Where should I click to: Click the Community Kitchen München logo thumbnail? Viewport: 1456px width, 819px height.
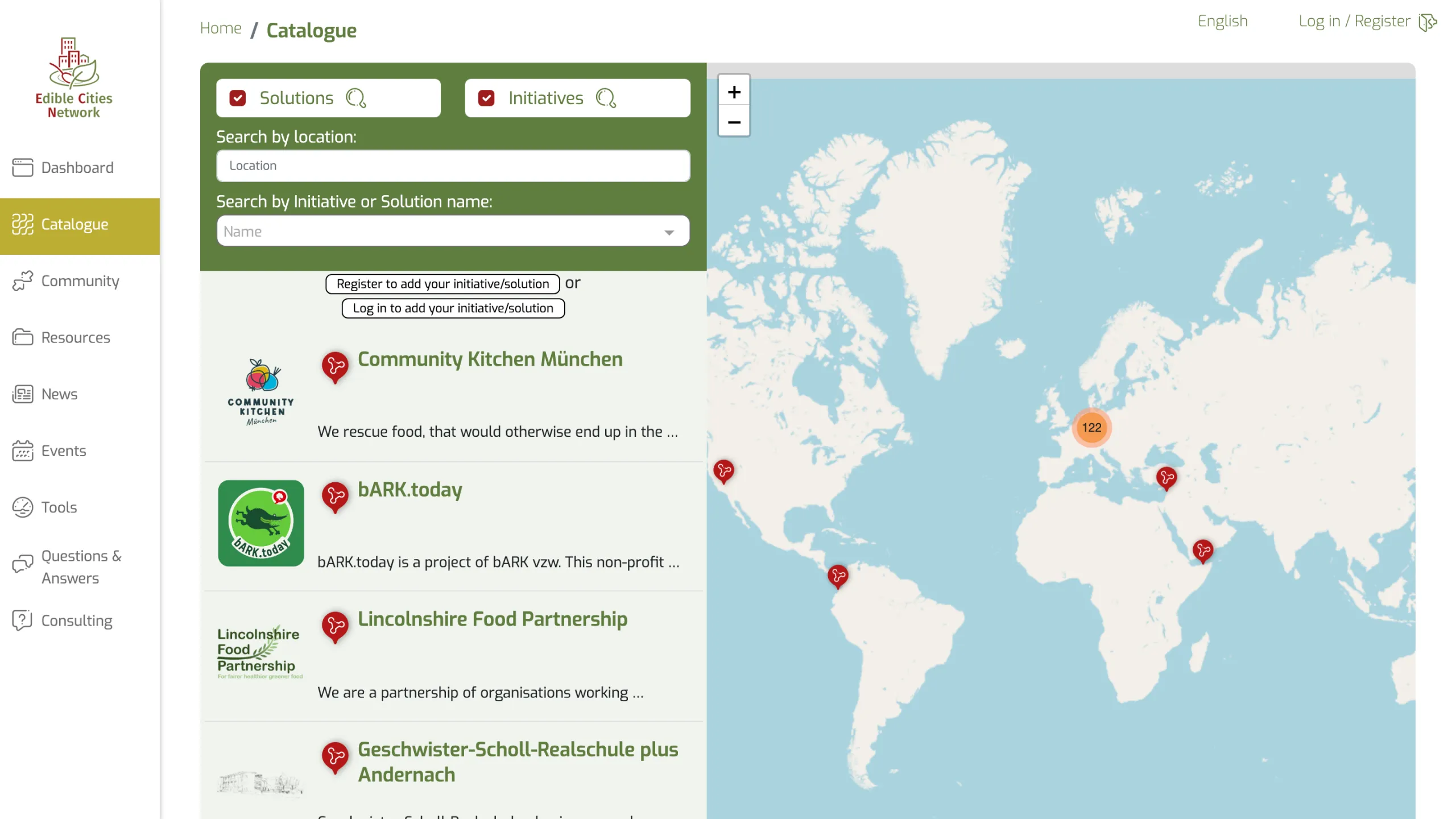[261, 392]
